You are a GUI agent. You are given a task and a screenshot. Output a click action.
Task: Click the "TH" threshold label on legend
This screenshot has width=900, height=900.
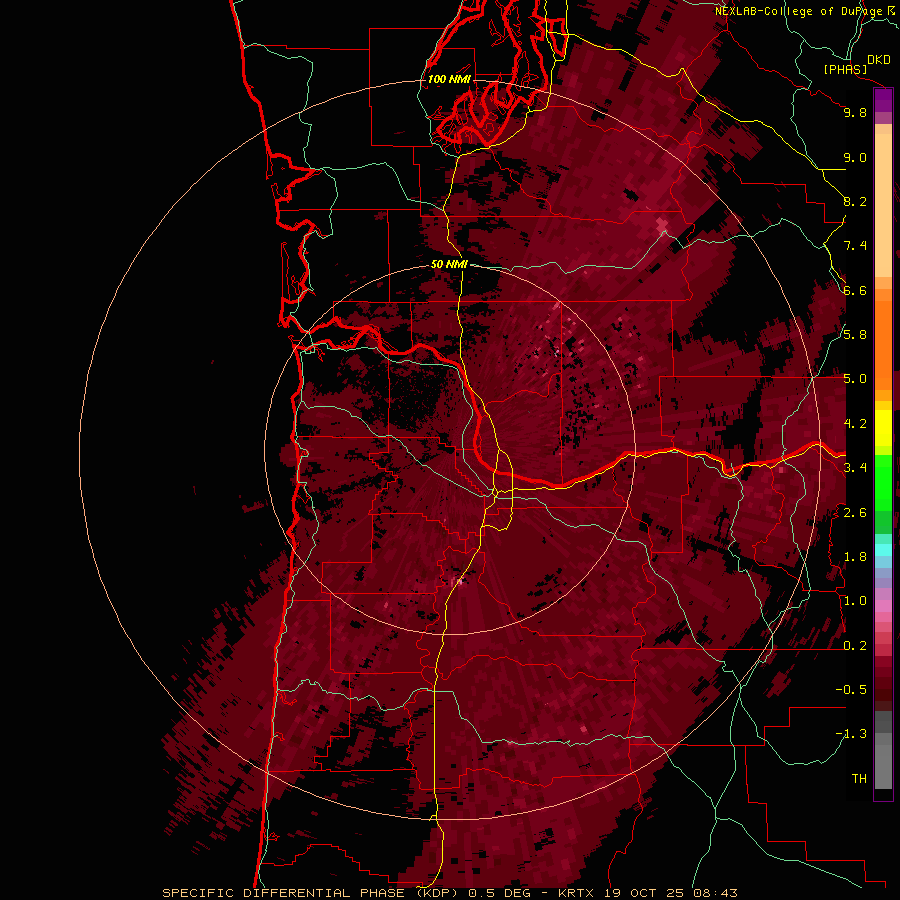tap(859, 779)
